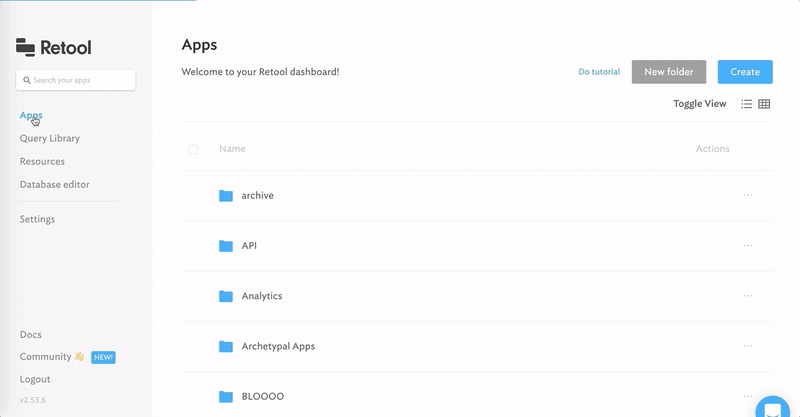Click the archive folder icon
The image size is (800, 417).
(226, 195)
